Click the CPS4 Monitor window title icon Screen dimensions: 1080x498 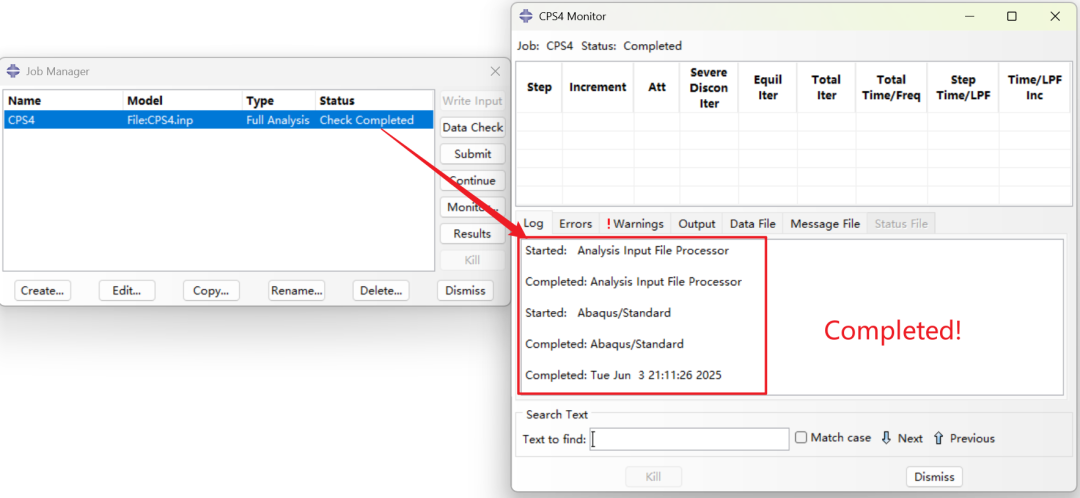(x=526, y=16)
